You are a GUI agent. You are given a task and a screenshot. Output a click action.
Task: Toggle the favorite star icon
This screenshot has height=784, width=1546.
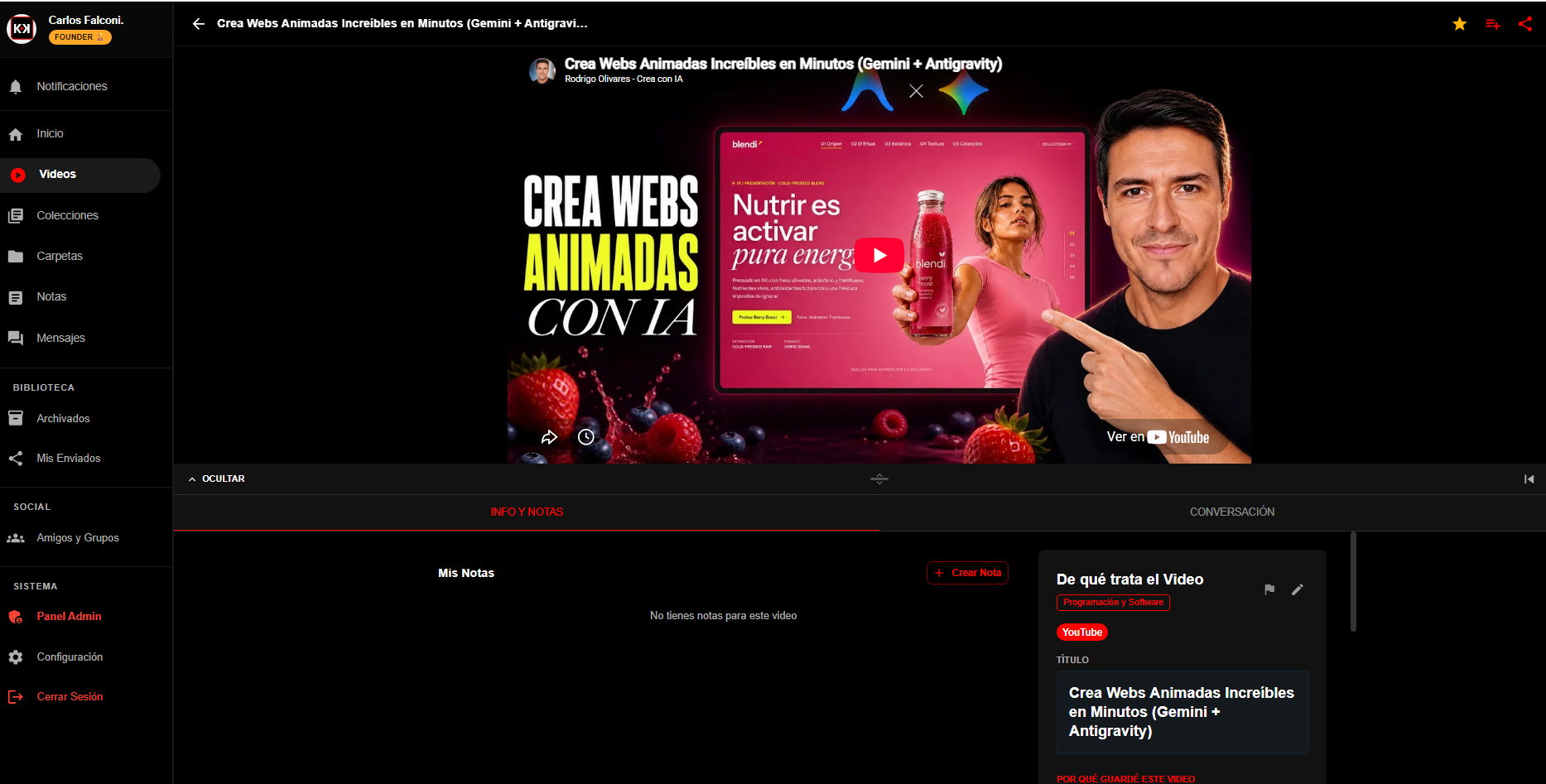[1459, 24]
